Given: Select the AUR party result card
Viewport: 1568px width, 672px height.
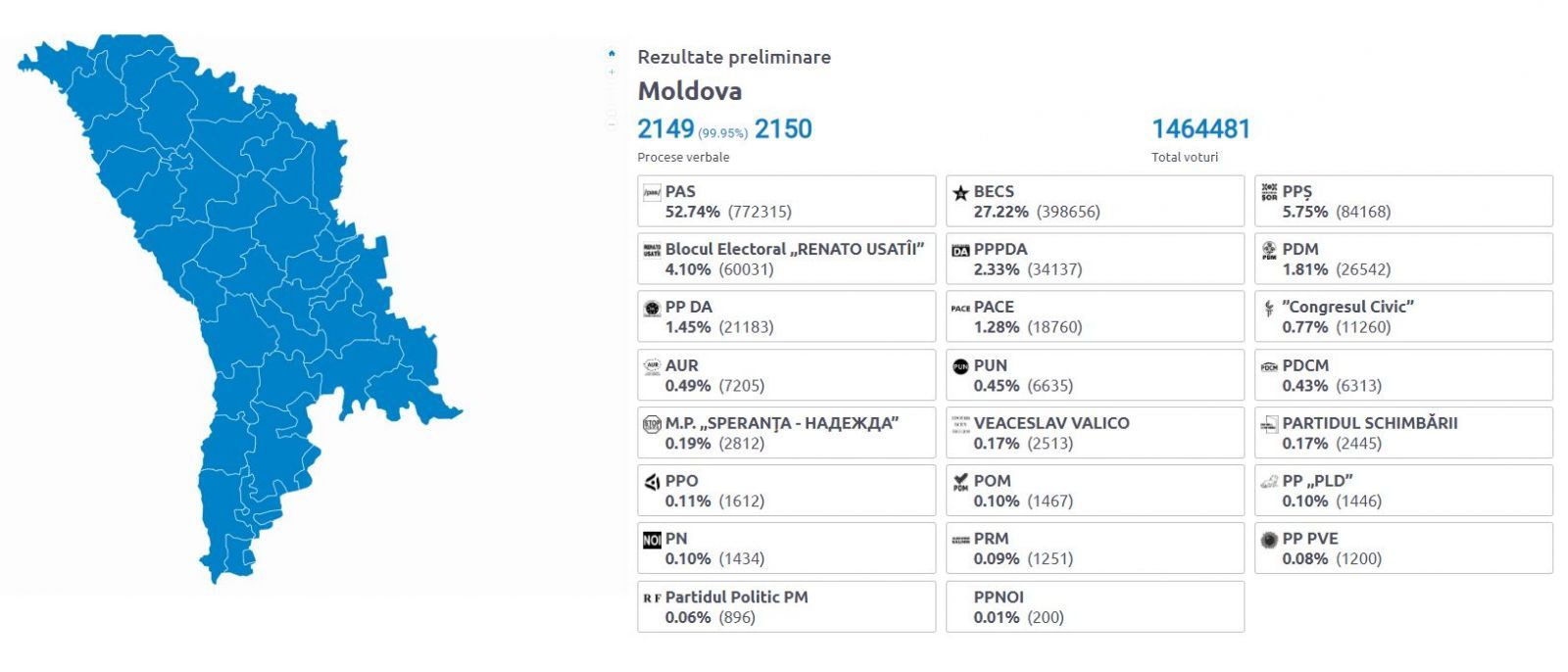Looking at the screenshot, I should (786, 375).
